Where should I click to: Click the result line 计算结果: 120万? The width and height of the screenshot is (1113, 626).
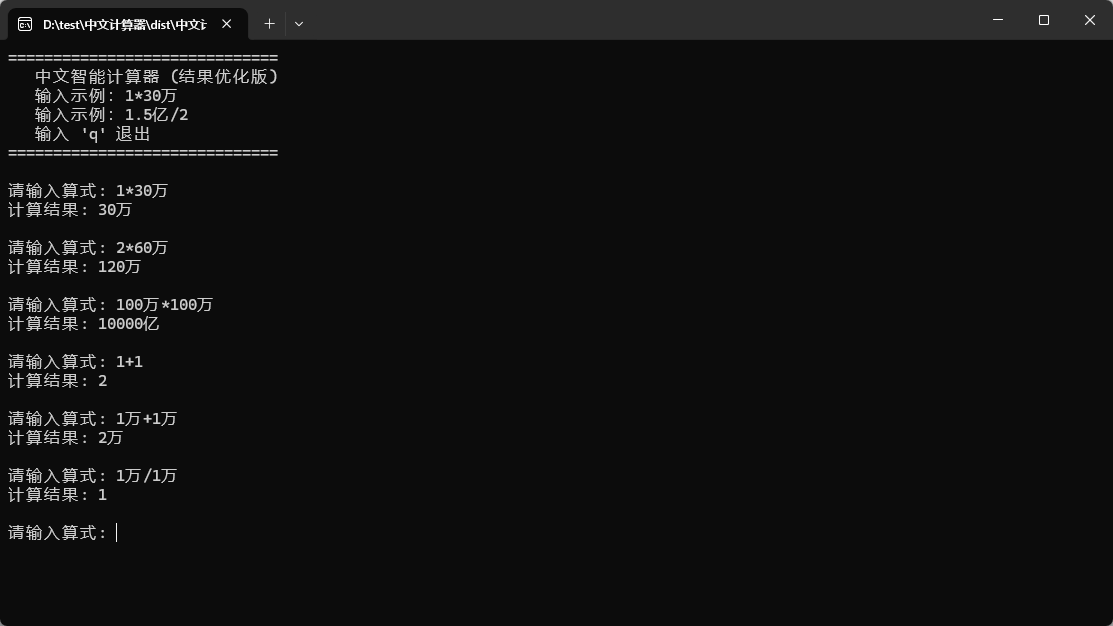[74, 267]
